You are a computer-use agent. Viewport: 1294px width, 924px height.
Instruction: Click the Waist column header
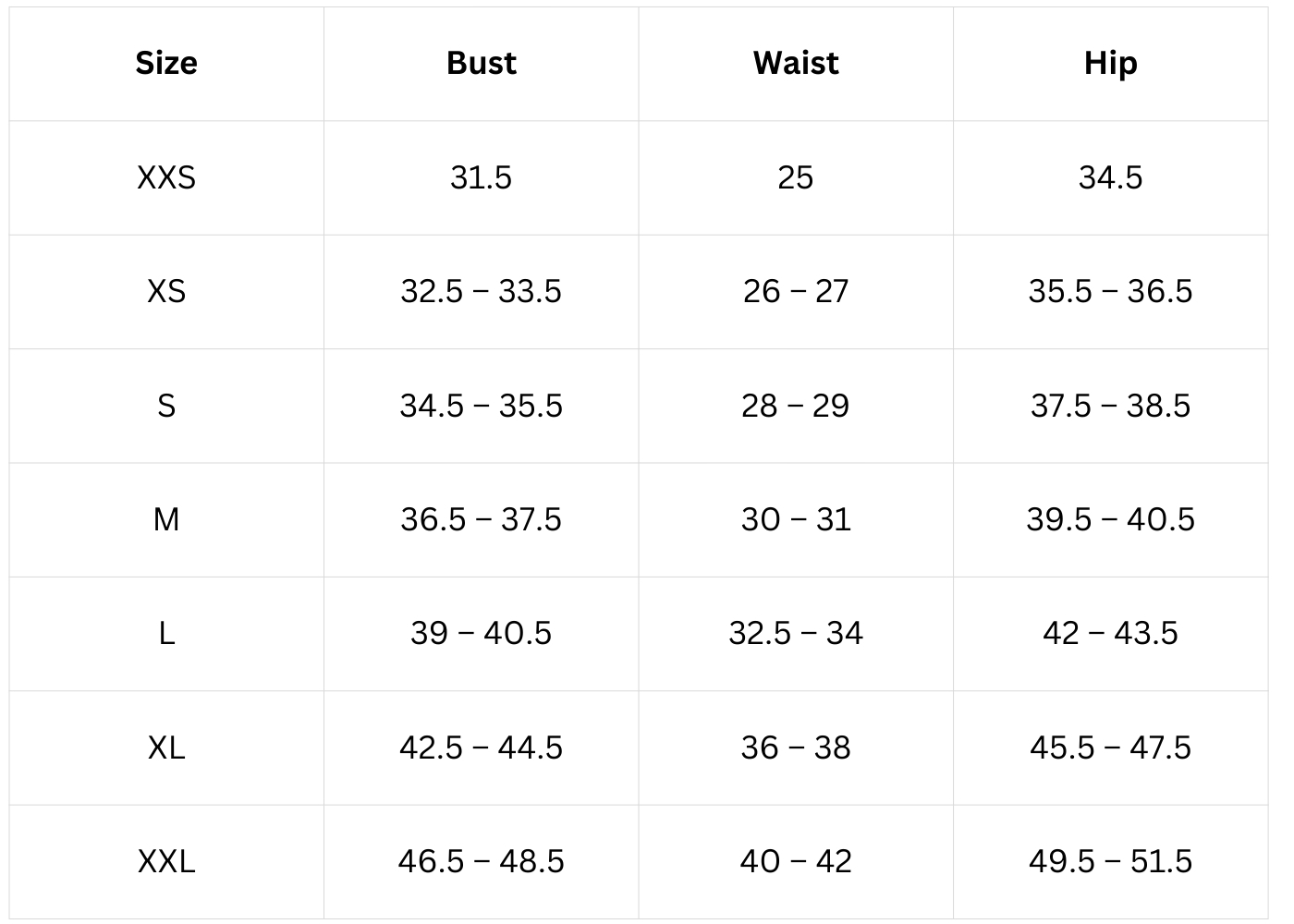coord(796,63)
